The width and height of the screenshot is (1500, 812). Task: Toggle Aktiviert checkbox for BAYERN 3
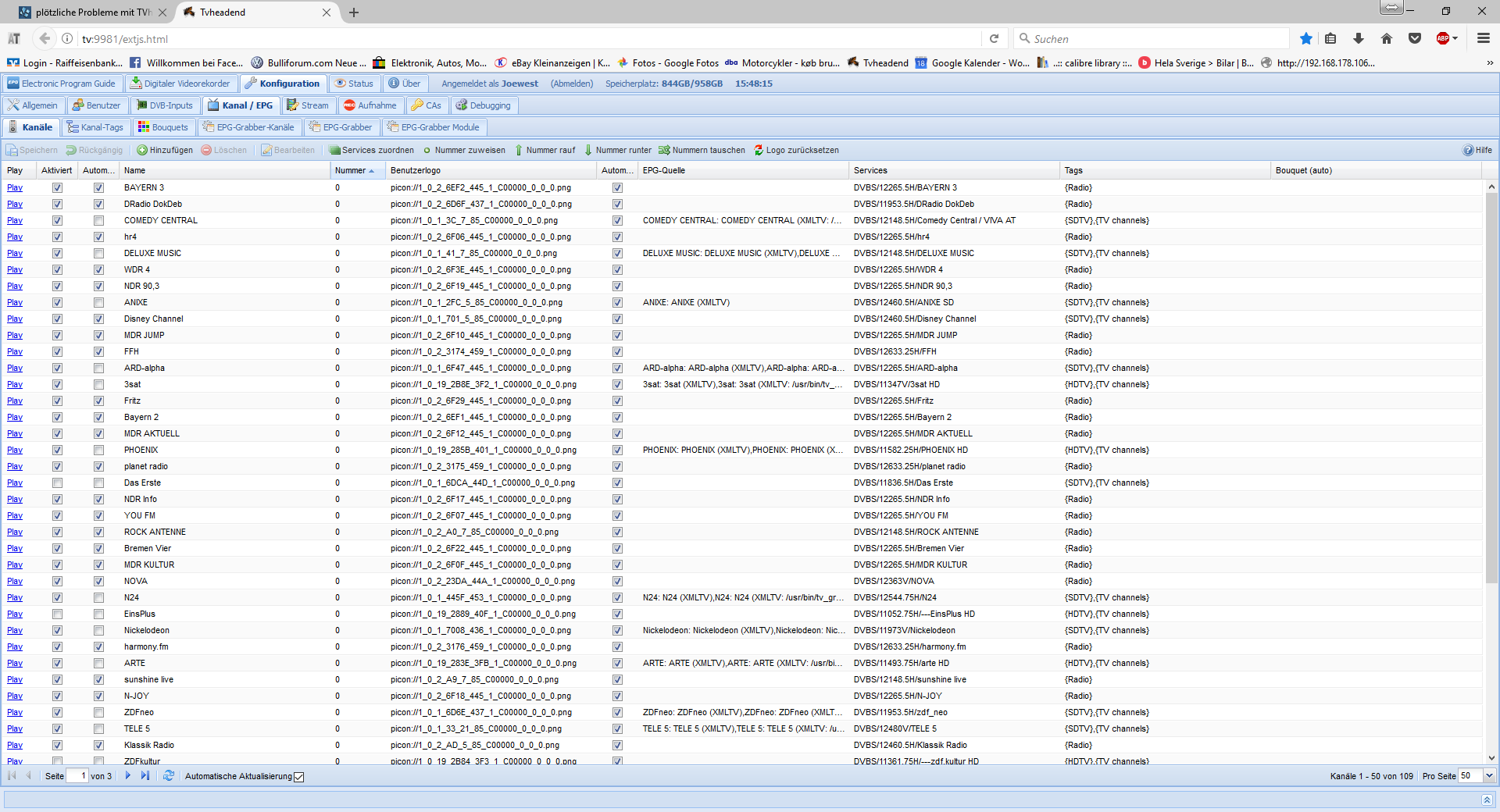(57, 187)
